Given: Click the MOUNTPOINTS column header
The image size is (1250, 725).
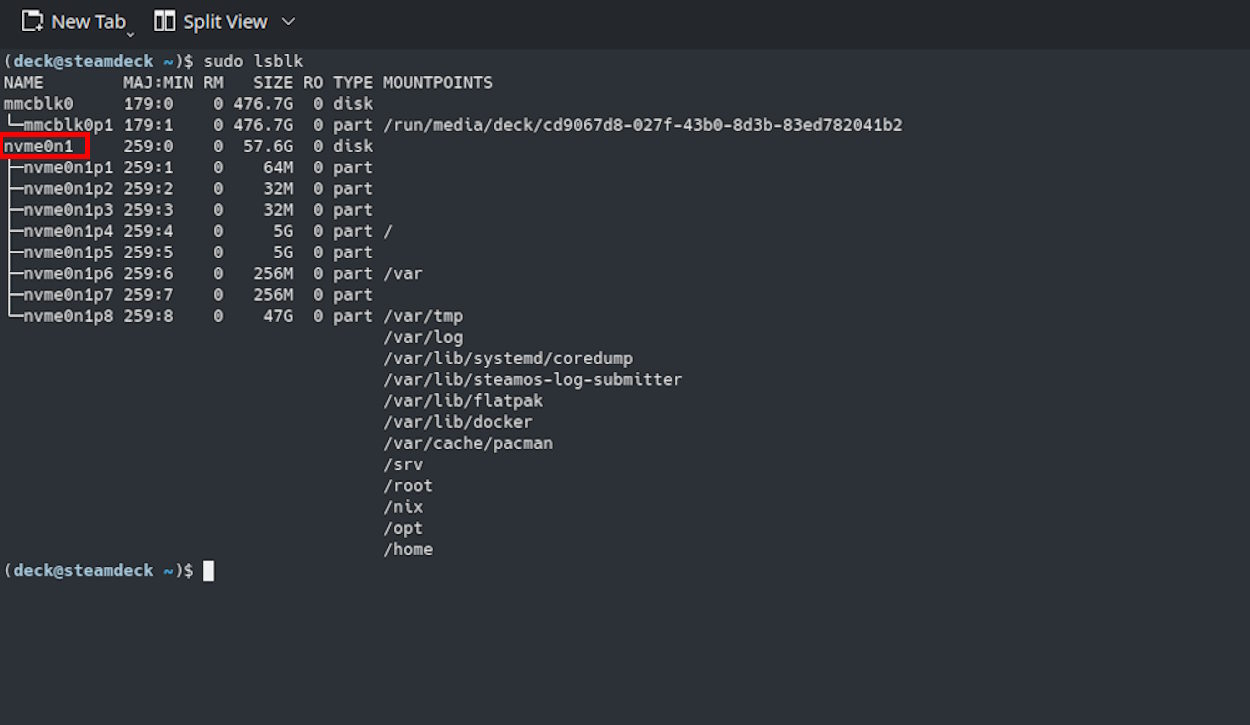Looking at the screenshot, I should 437,82.
